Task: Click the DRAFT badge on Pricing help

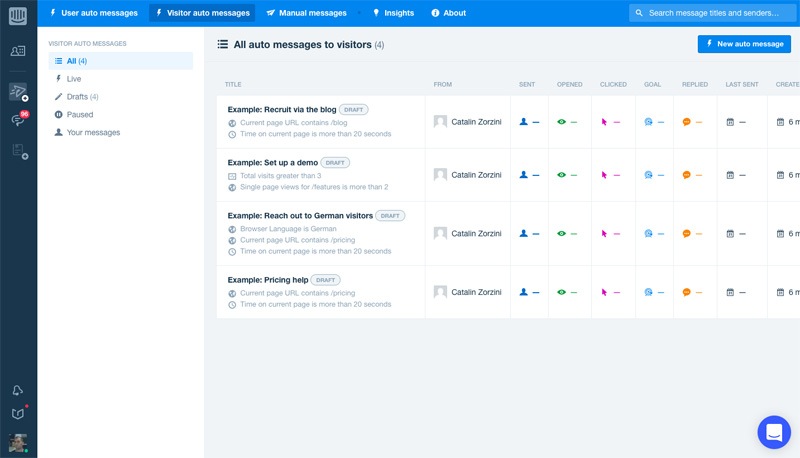Action: (x=326, y=280)
